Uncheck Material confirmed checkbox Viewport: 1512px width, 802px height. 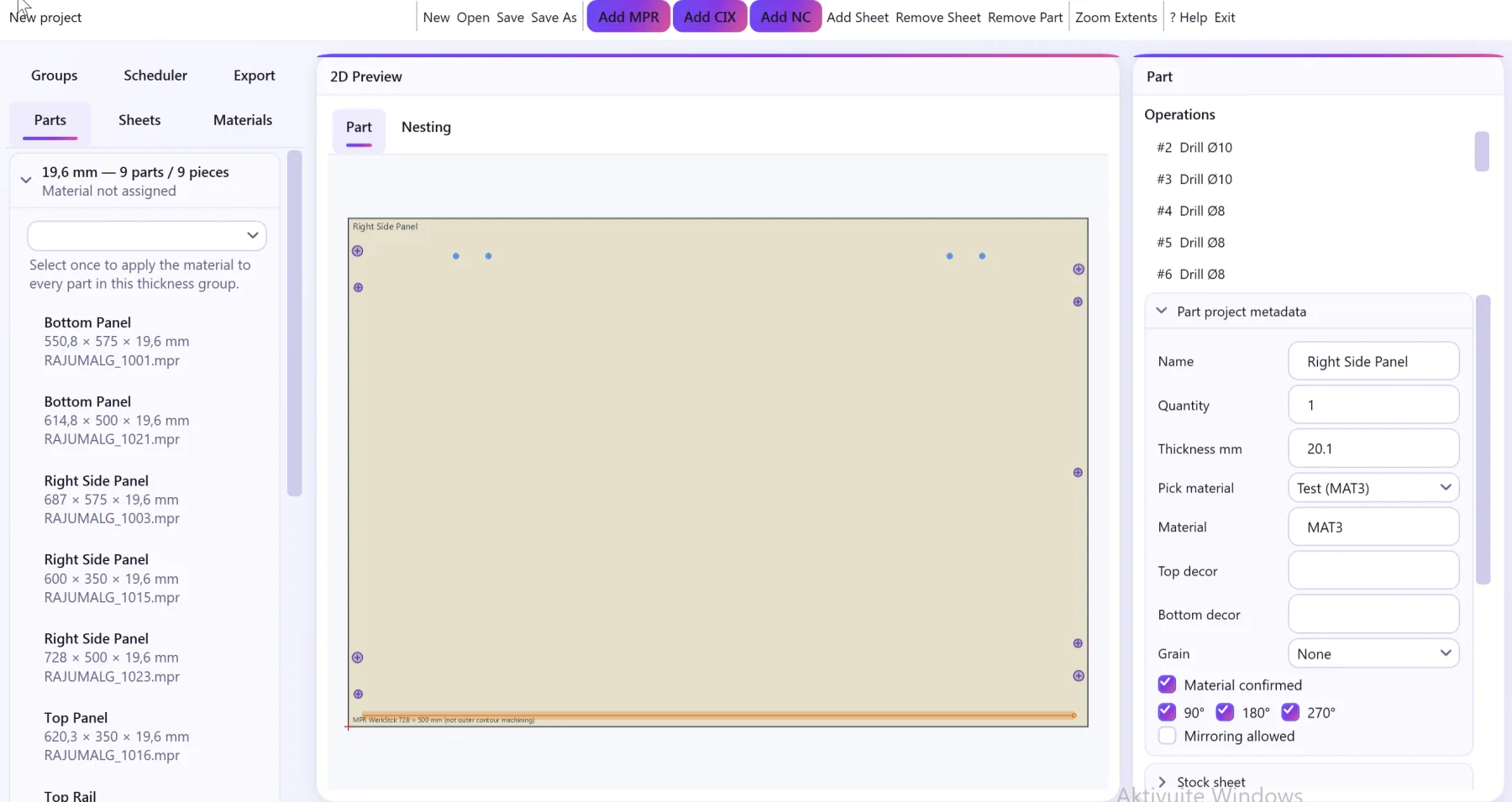[x=1167, y=684]
